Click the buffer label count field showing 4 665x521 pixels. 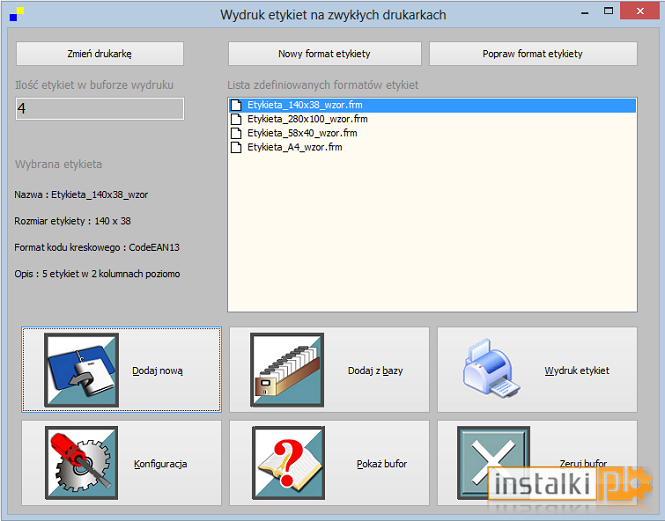coord(100,109)
